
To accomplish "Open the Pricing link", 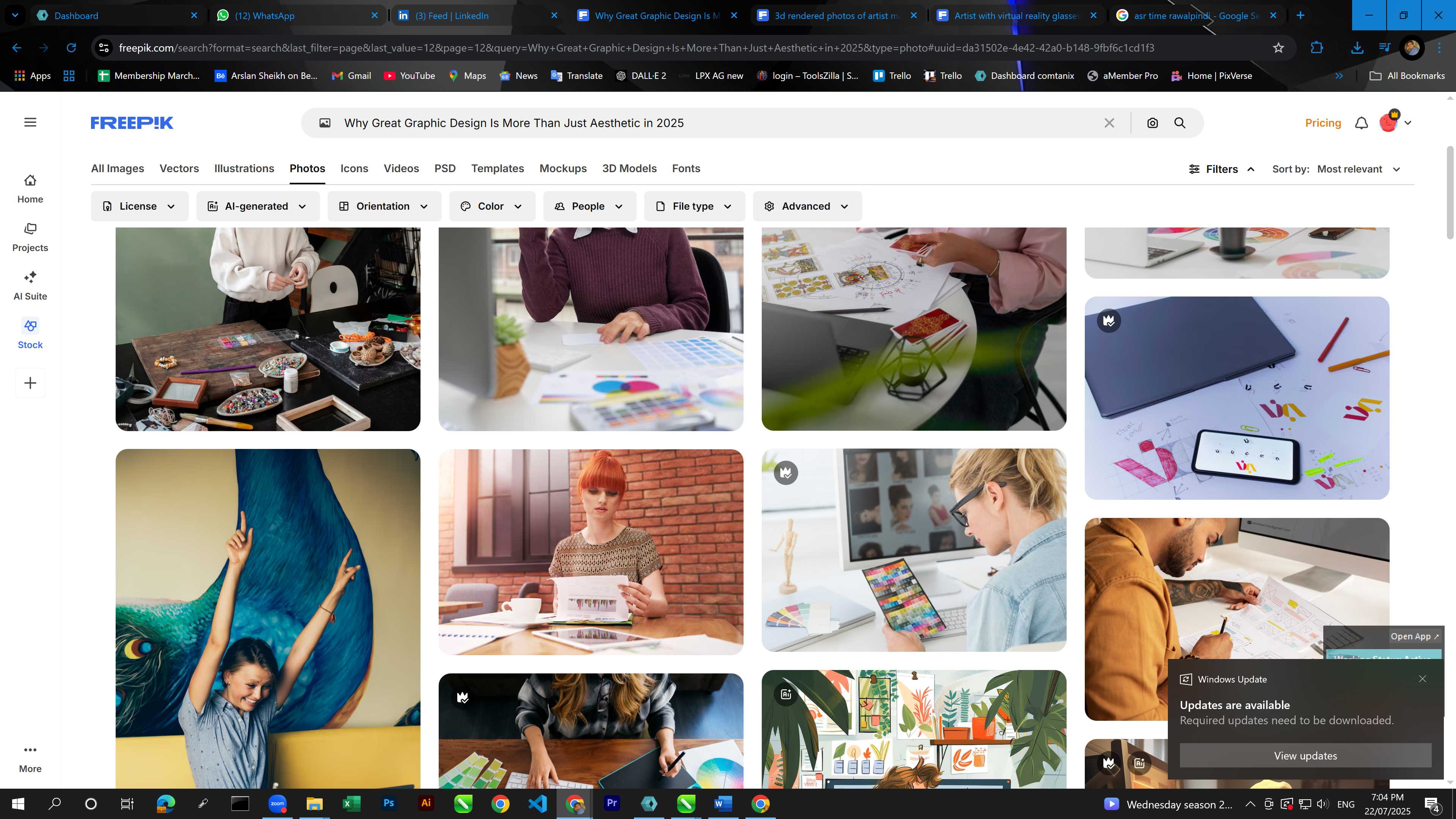I will point(1323,122).
